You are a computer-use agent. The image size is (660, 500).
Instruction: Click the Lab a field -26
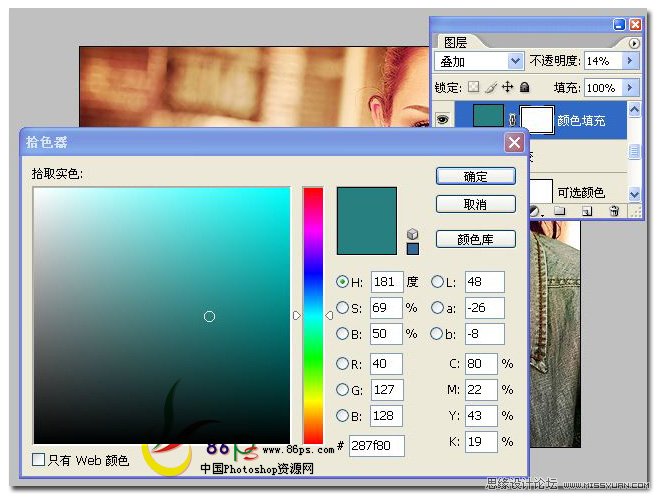pyautogui.click(x=485, y=308)
